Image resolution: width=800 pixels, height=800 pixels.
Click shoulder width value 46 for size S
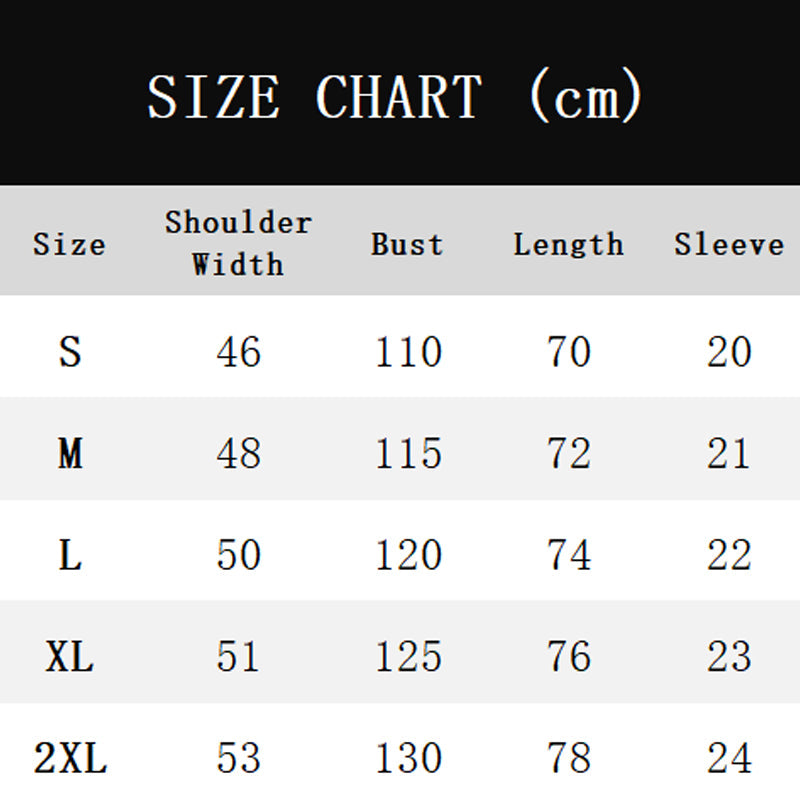click(x=238, y=352)
